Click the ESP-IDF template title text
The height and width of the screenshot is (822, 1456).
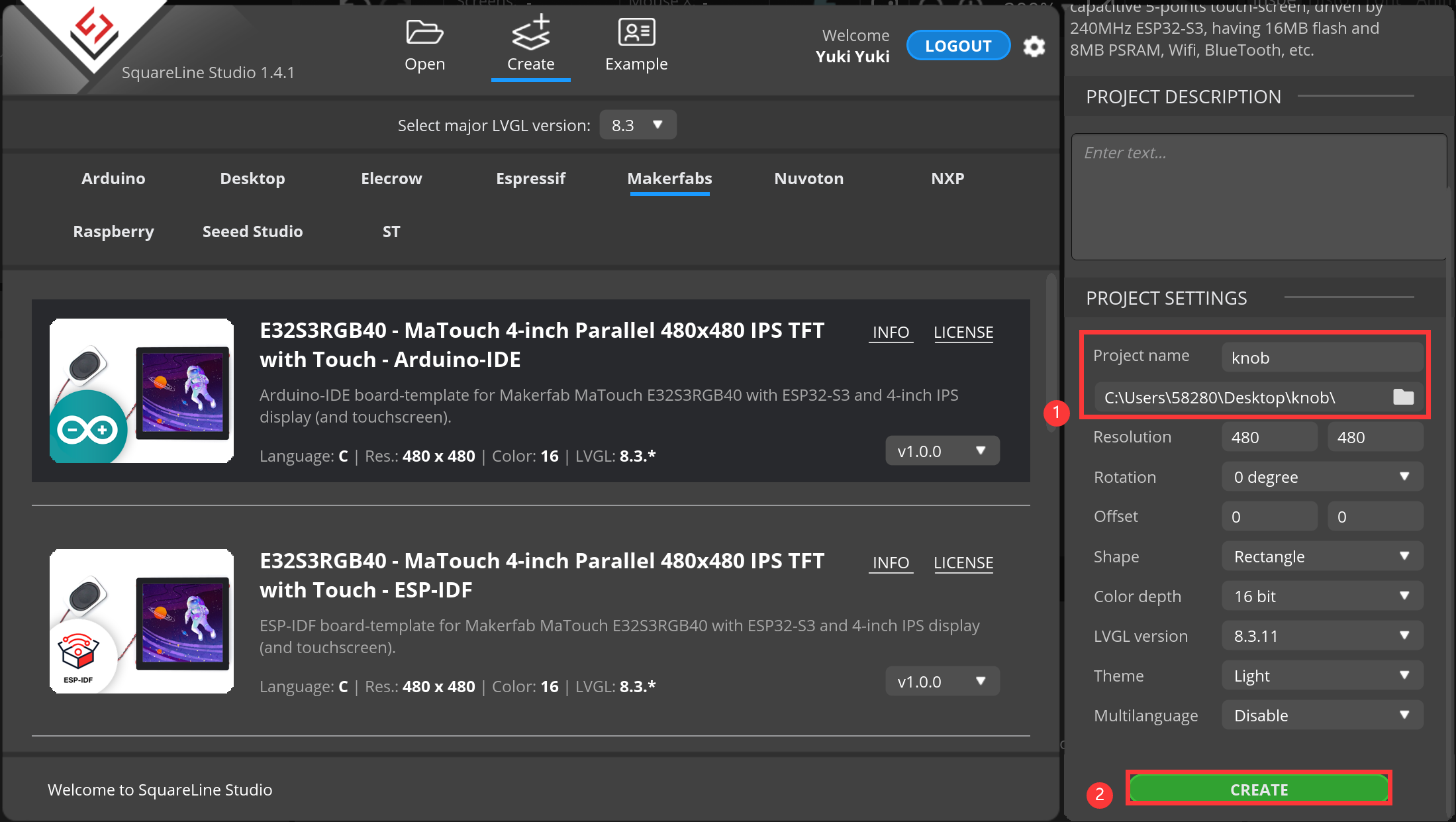[542, 575]
